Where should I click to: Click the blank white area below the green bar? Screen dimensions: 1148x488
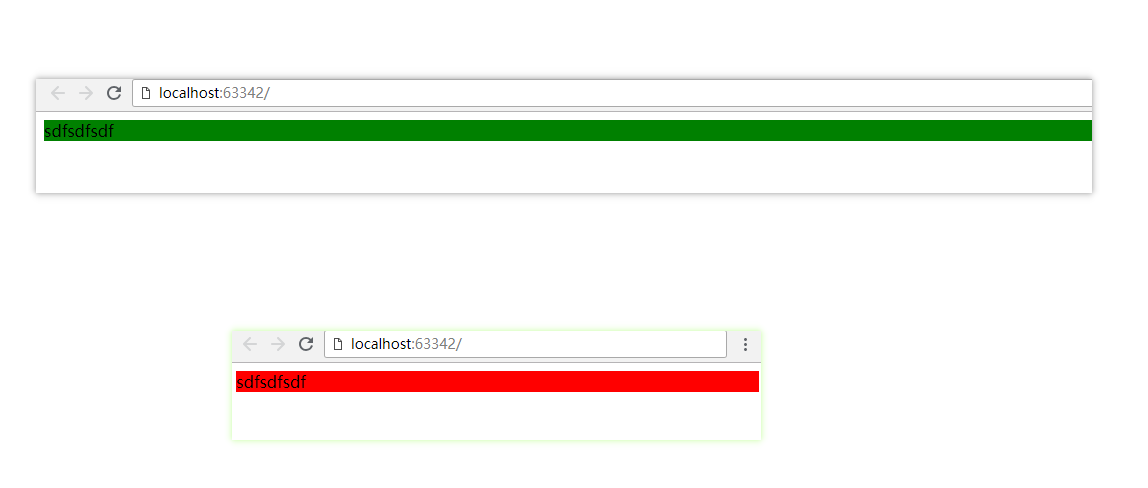click(564, 167)
